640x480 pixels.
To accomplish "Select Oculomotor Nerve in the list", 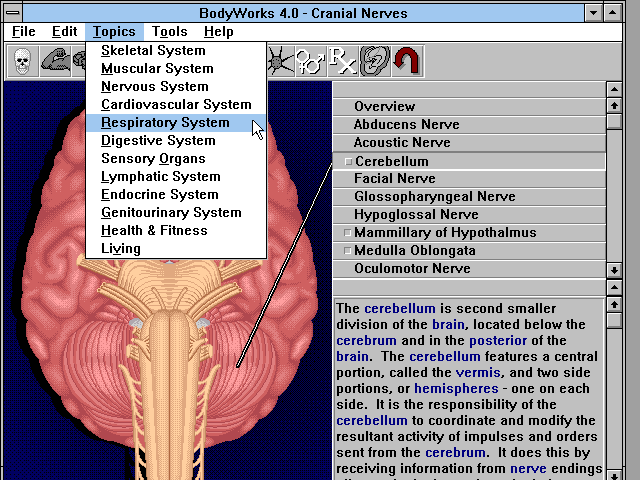I will tap(412, 269).
